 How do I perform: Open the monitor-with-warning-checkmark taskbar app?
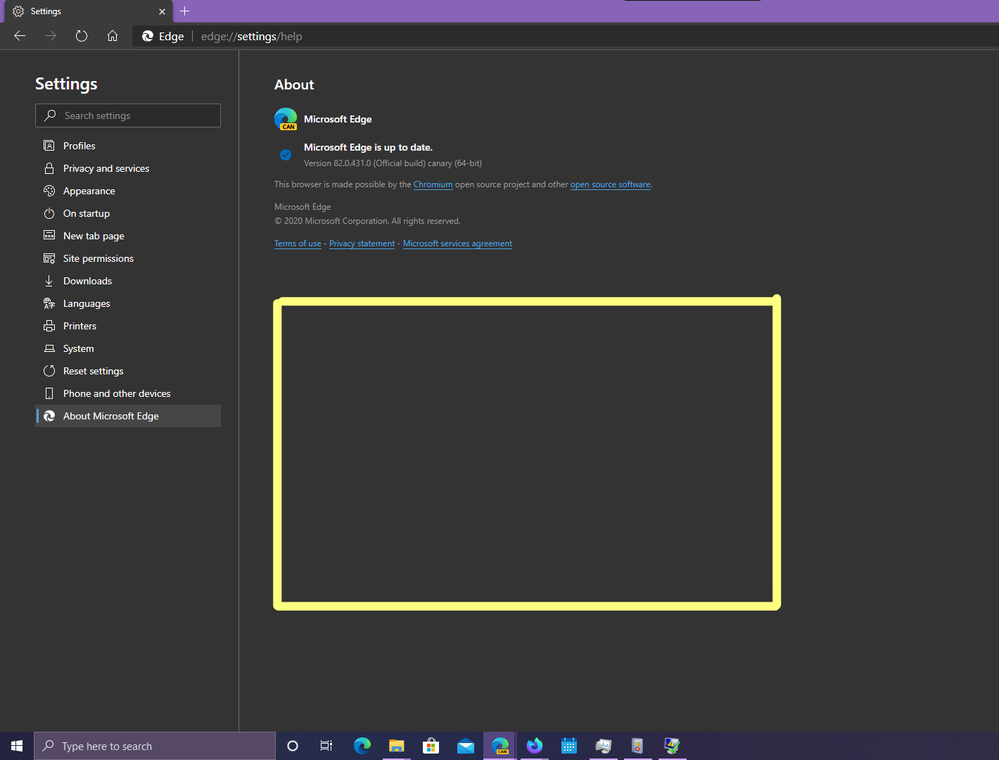click(x=672, y=745)
